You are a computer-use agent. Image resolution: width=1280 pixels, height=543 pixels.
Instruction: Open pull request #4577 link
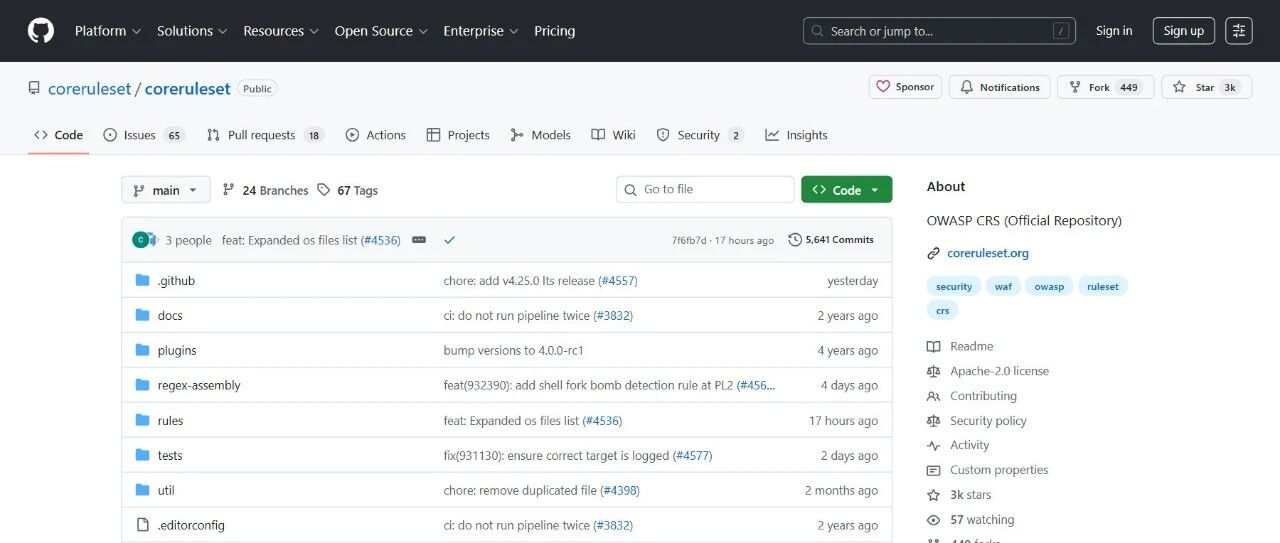click(692, 455)
